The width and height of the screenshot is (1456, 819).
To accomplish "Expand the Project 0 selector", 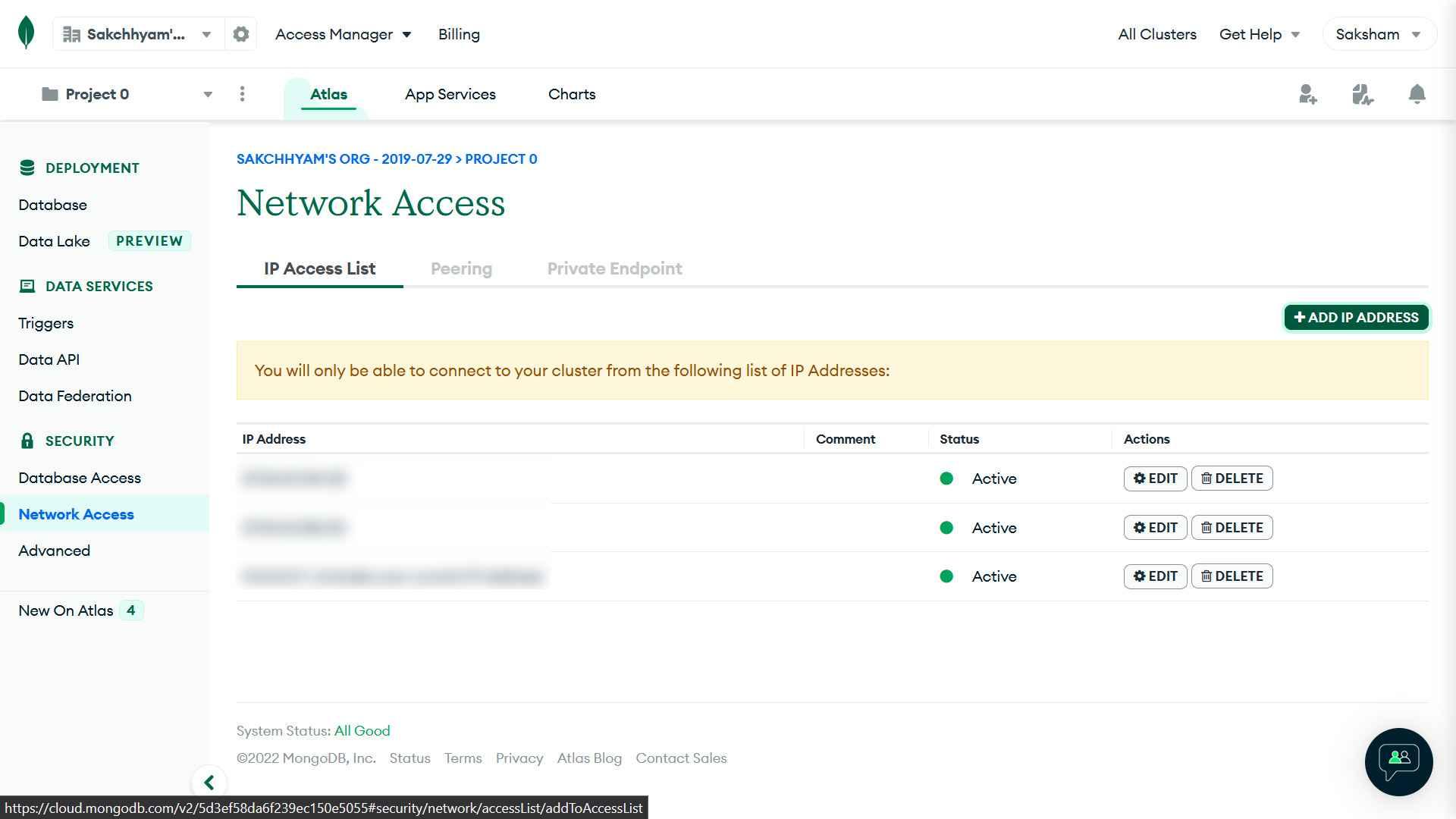I will coord(126,94).
